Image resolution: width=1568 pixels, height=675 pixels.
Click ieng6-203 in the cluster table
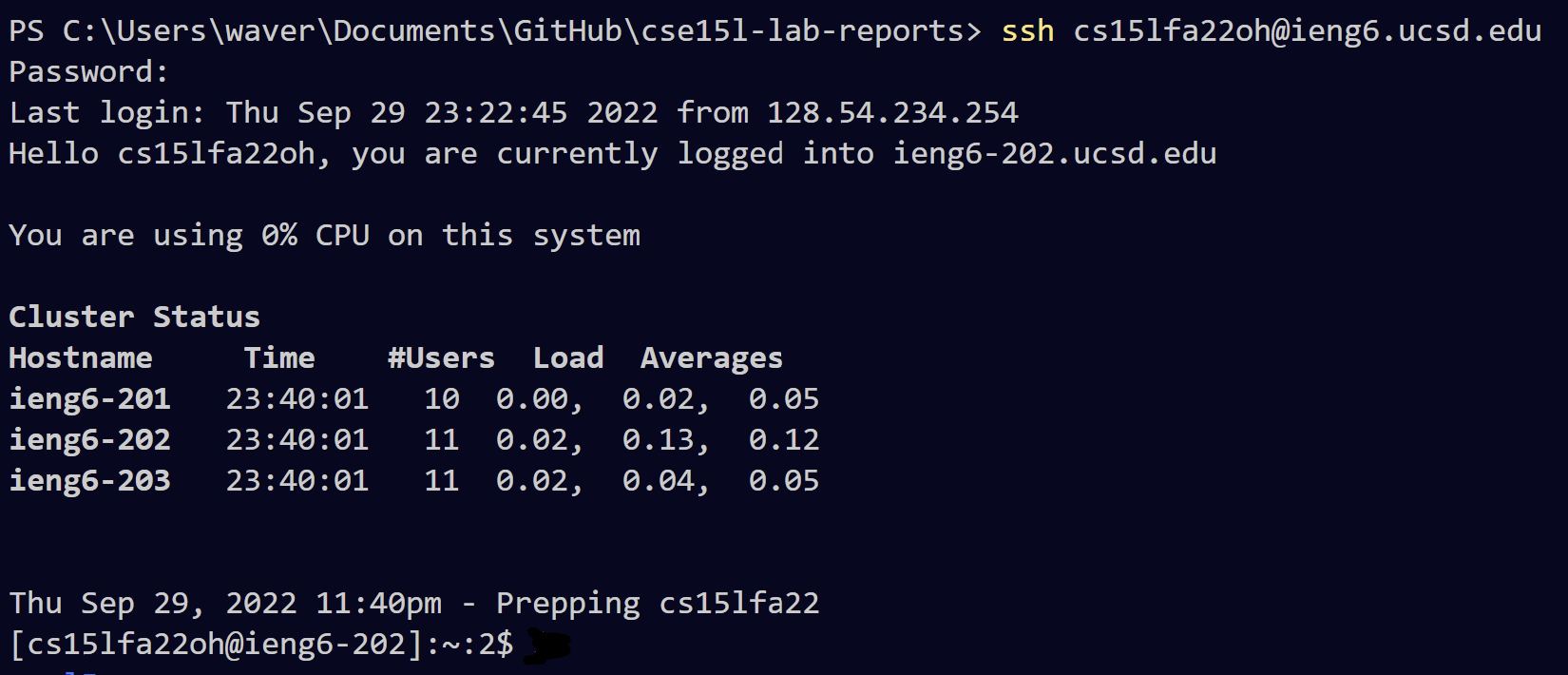(x=89, y=481)
